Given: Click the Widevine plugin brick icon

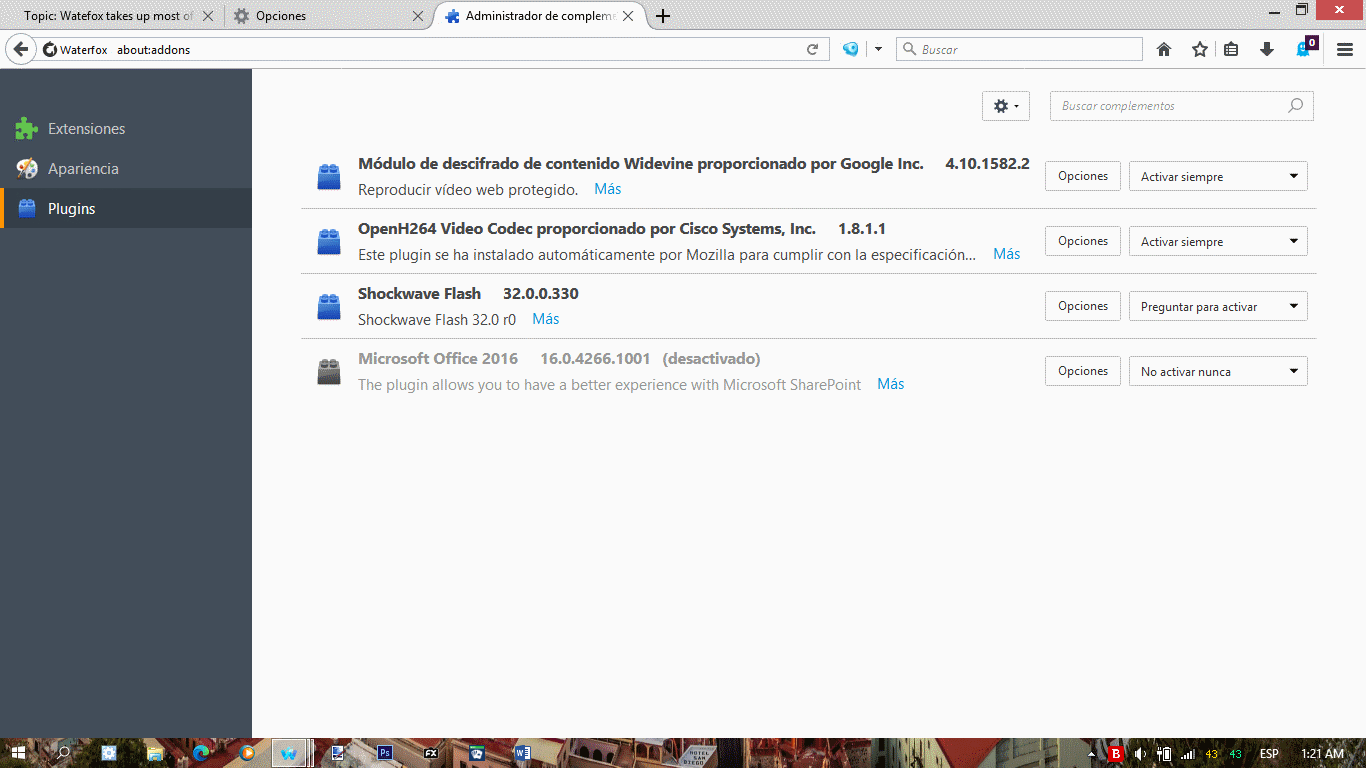Looking at the screenshot, I should 329,177.
